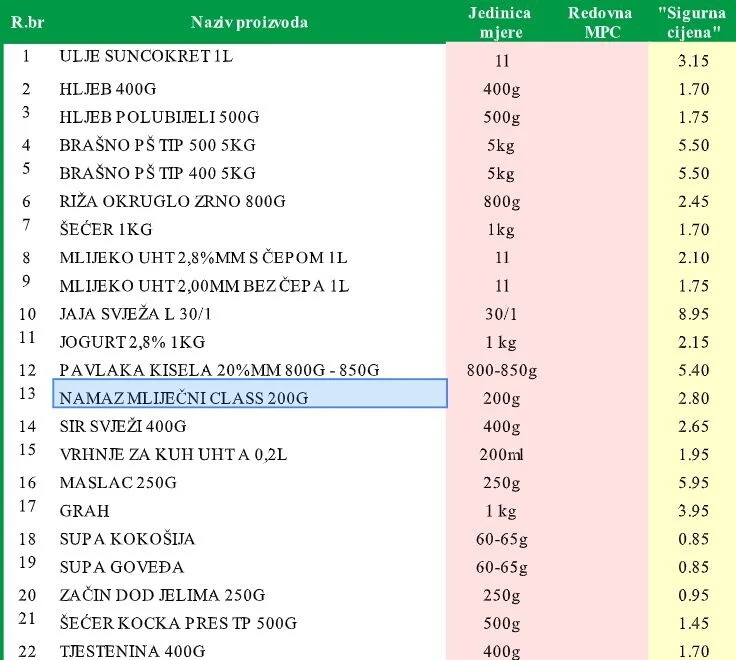736x660 pixels.
Task: Select the HLJEB POLUBIJELI 500G cell
Action: pos(249,116)
